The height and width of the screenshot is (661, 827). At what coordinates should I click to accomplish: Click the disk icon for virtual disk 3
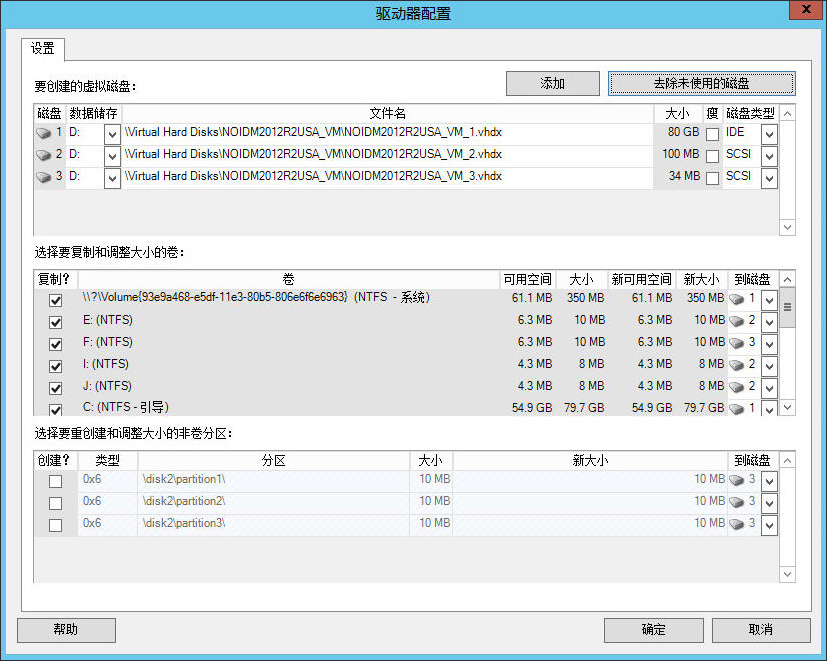tap(44, 177)
